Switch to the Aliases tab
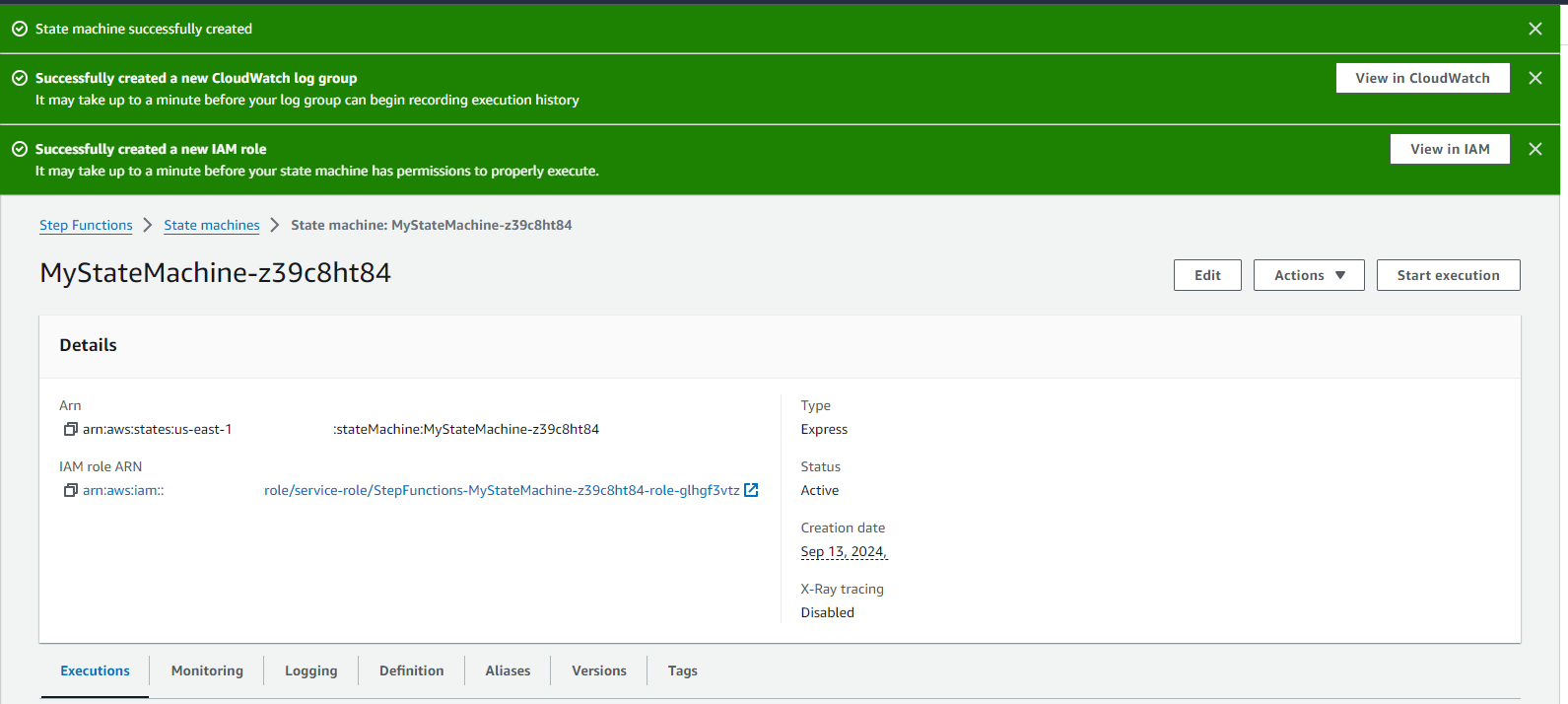This screenshot has height=704, width=1568. click(x=508, y=670)
